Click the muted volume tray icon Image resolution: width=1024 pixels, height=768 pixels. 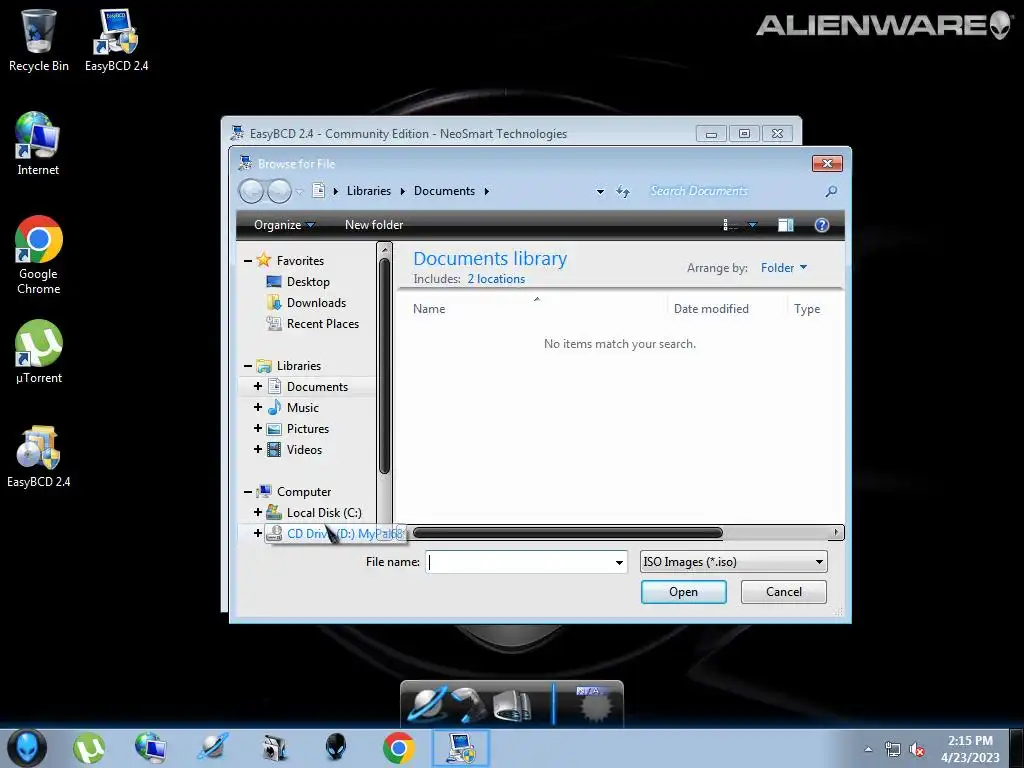tap(917, 750)
